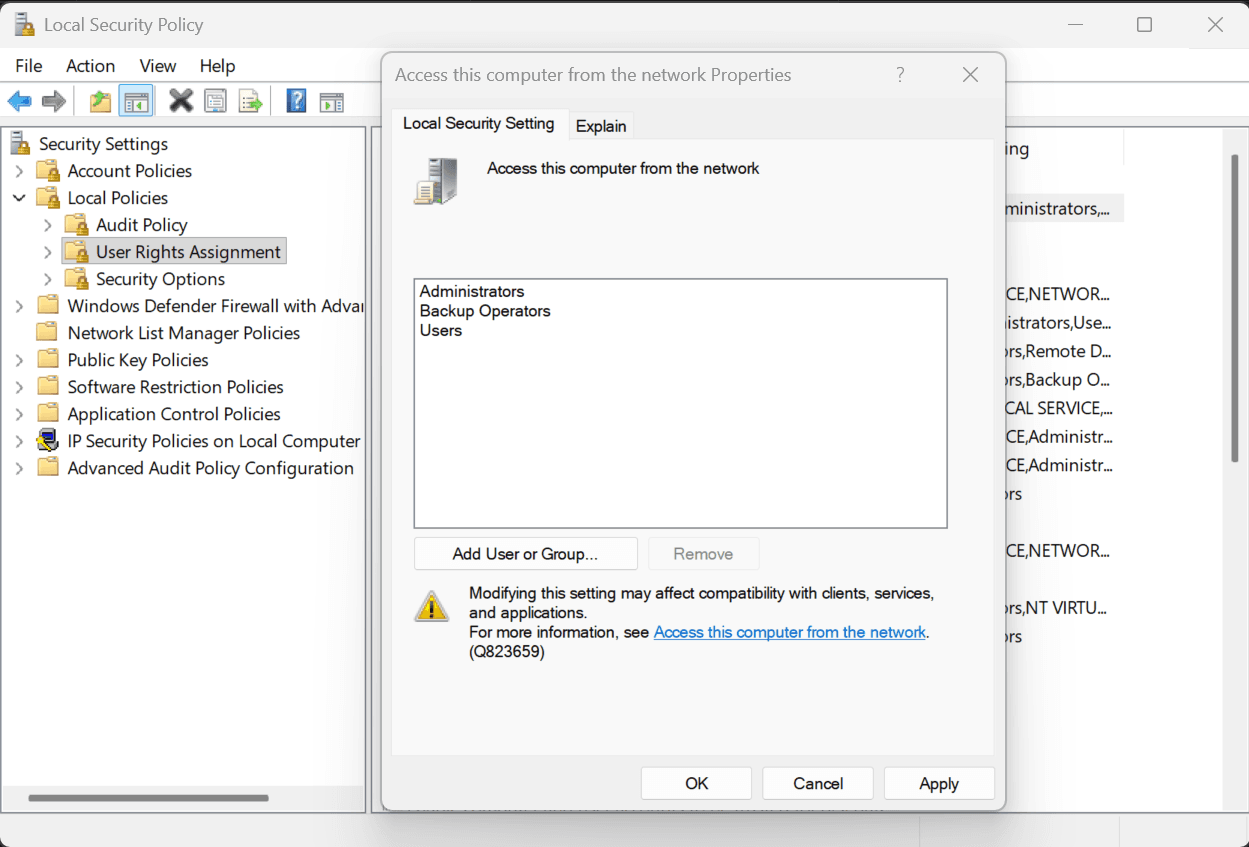Toggle the console tree pane visibility

pos(135,100)
